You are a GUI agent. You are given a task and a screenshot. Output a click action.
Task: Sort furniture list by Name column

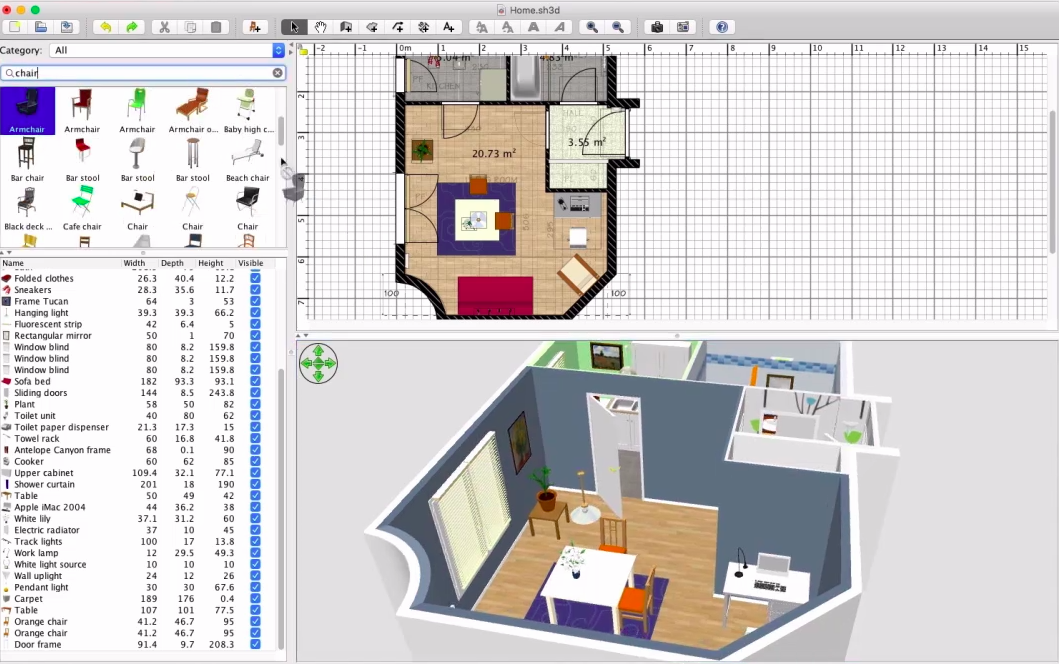pyautogui.click(x=60, y=263)
